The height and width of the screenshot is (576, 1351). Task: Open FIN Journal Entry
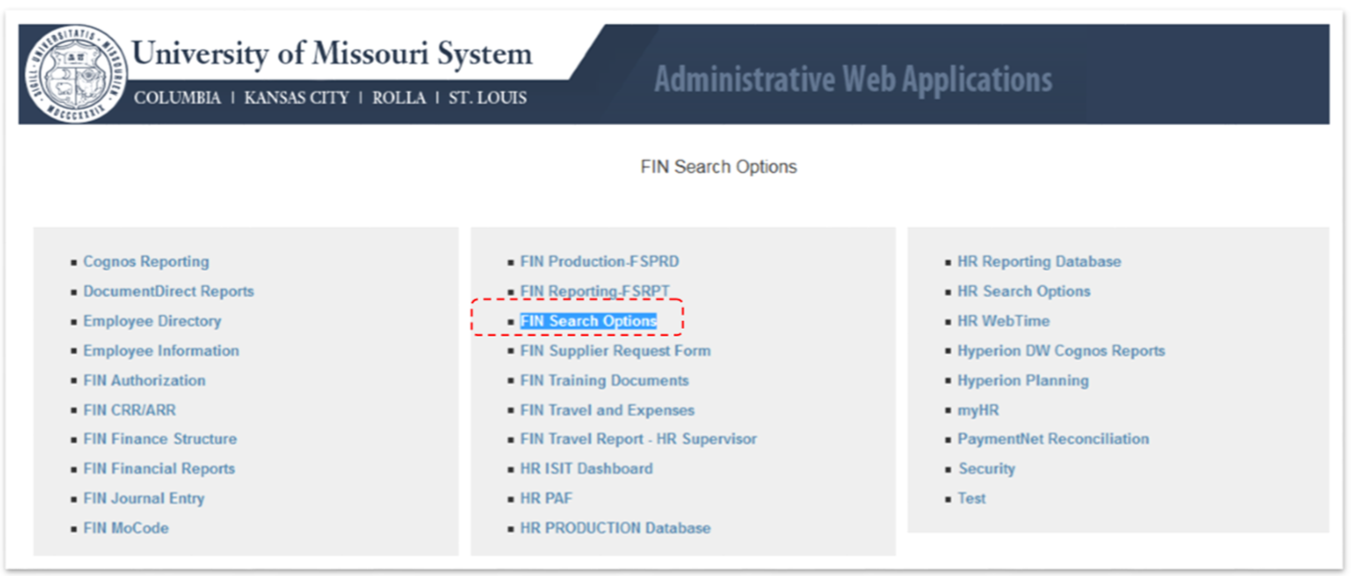(x=143, y=497)
